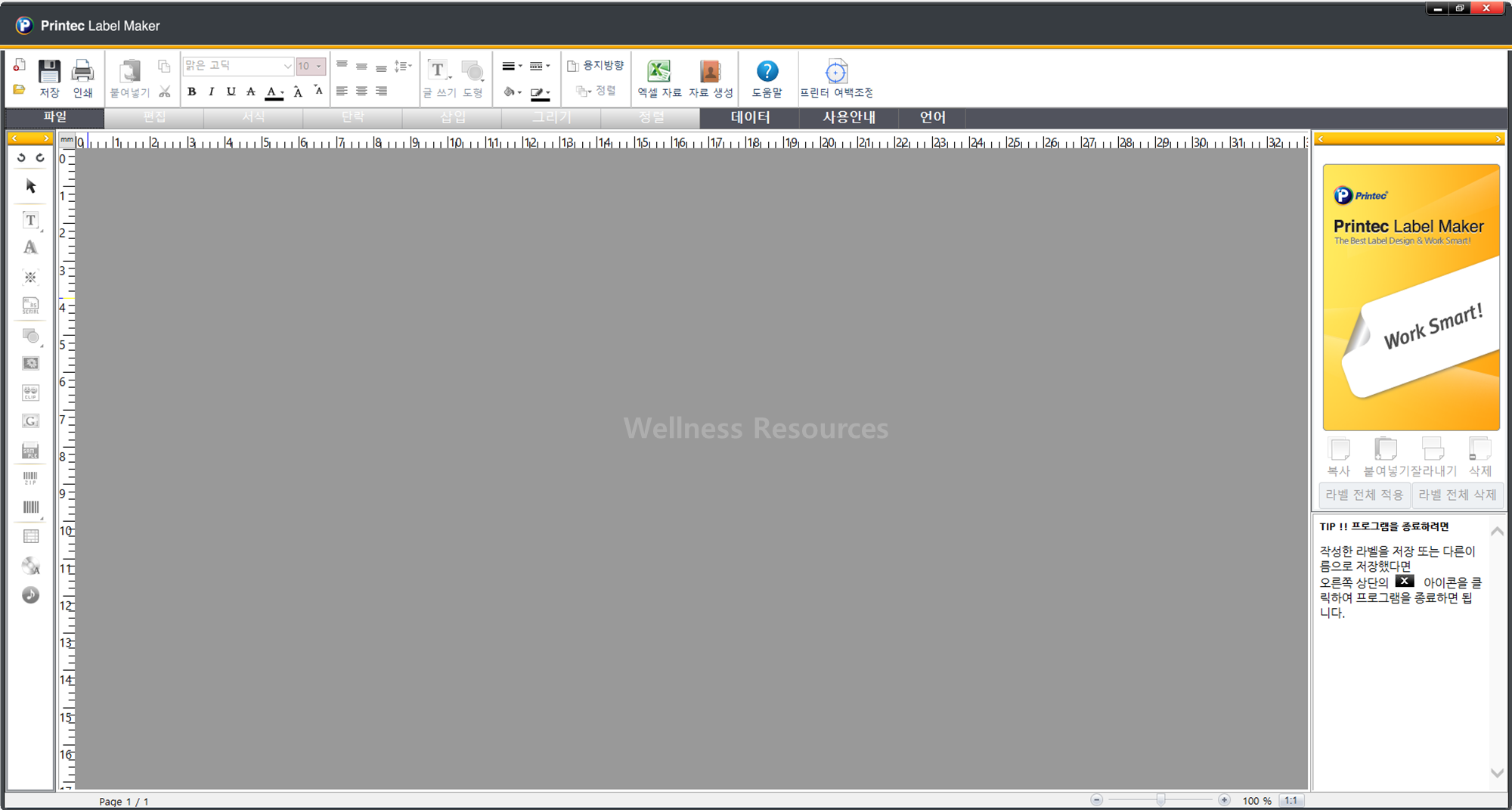Open the Language (언어) tab
This screenshot has width=1512, height=810.
pos(932,117)
